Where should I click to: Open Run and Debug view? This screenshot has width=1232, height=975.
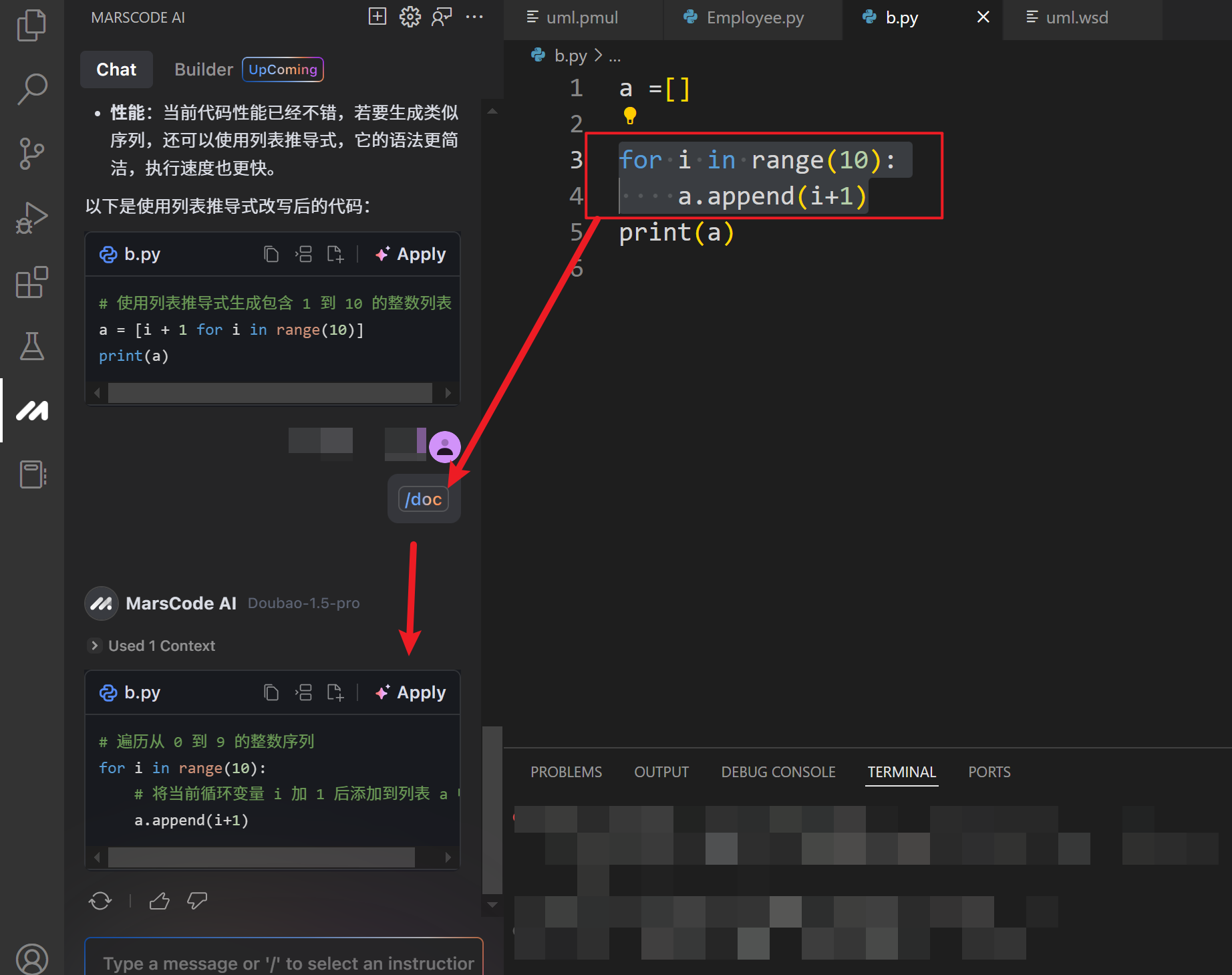point(31,218)
